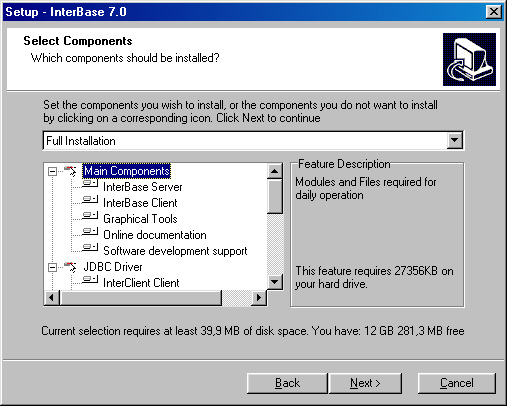This screenshot has height=406, width=507.
Task: Select the Graphical Tools tree item
Action: pos(140,219)
